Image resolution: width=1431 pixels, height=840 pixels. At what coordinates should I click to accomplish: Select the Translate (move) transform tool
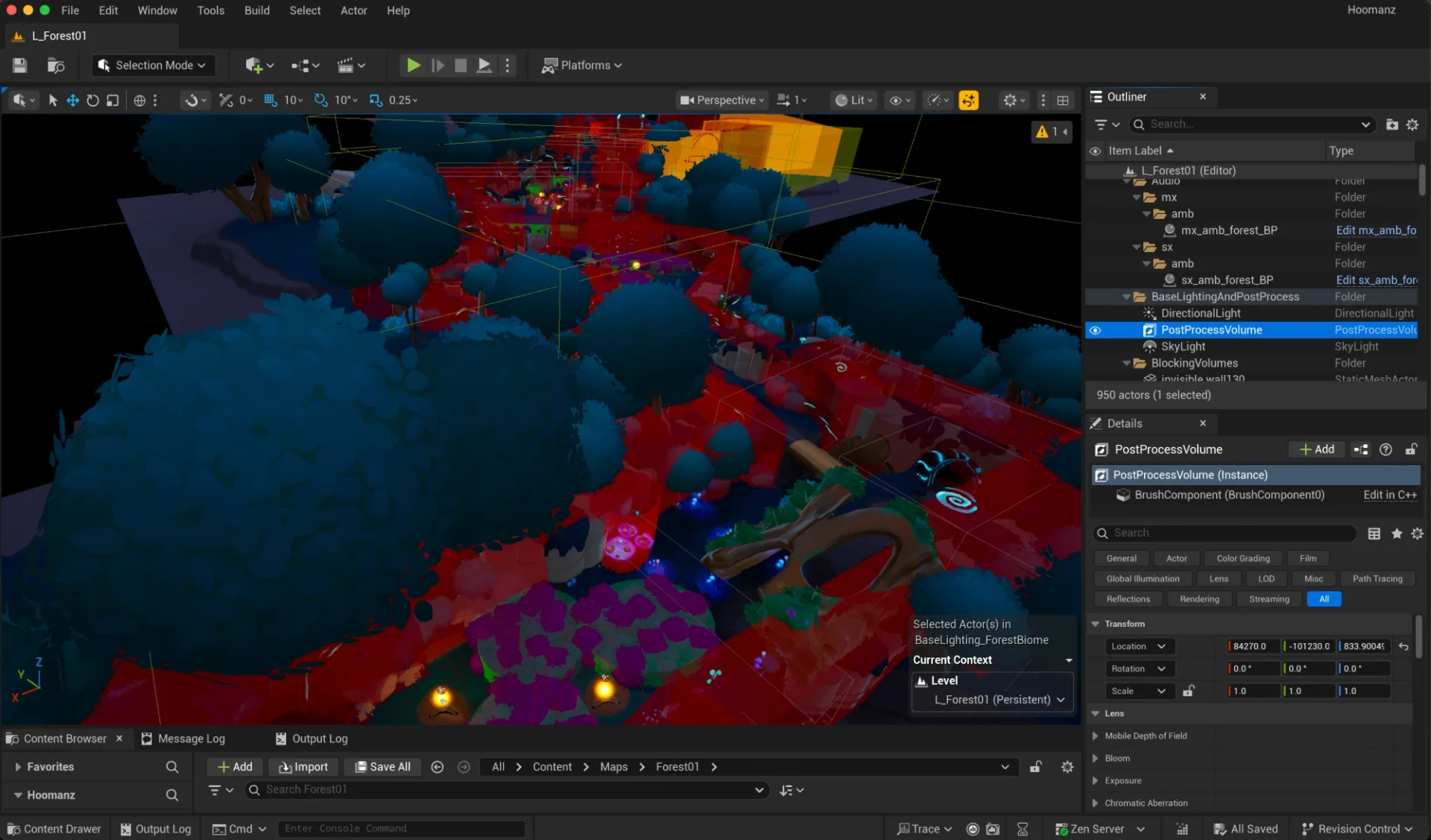[72, 100]
